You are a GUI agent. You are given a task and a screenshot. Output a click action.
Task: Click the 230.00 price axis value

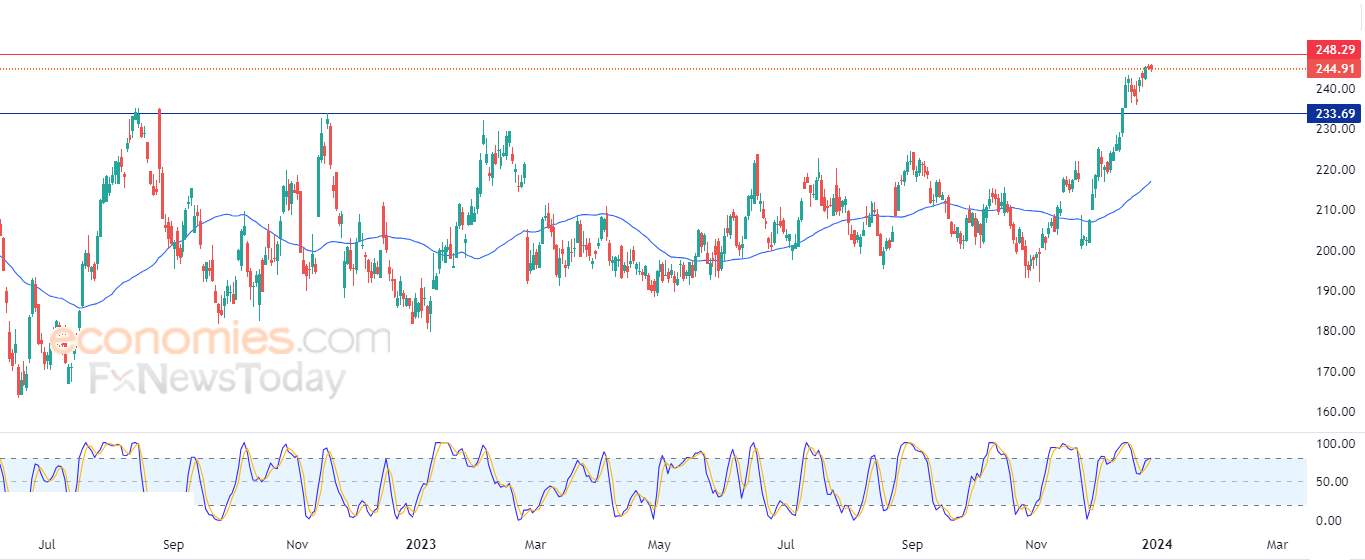[1335, 129]
